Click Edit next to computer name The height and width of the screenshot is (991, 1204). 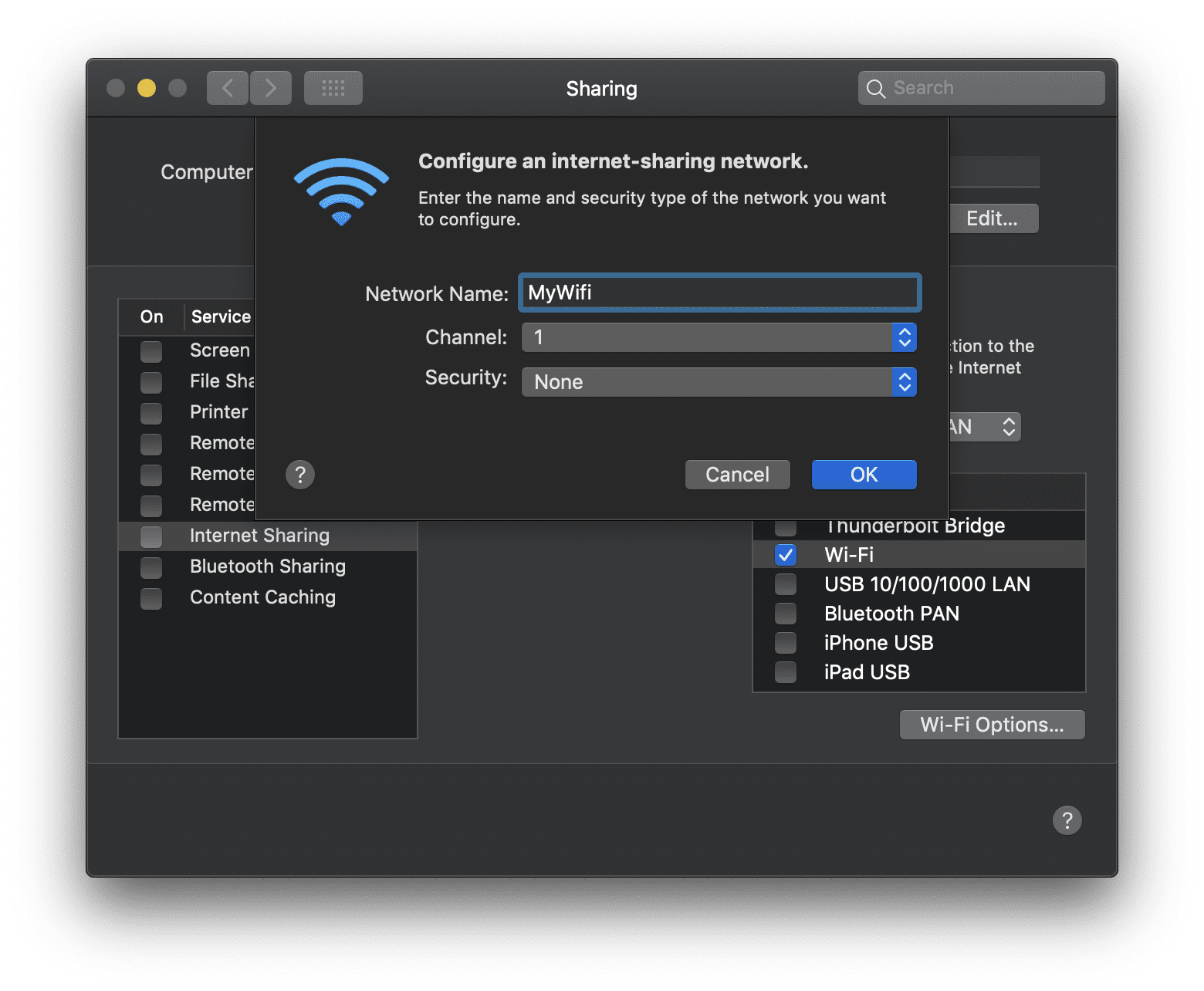tap(994, 218)
